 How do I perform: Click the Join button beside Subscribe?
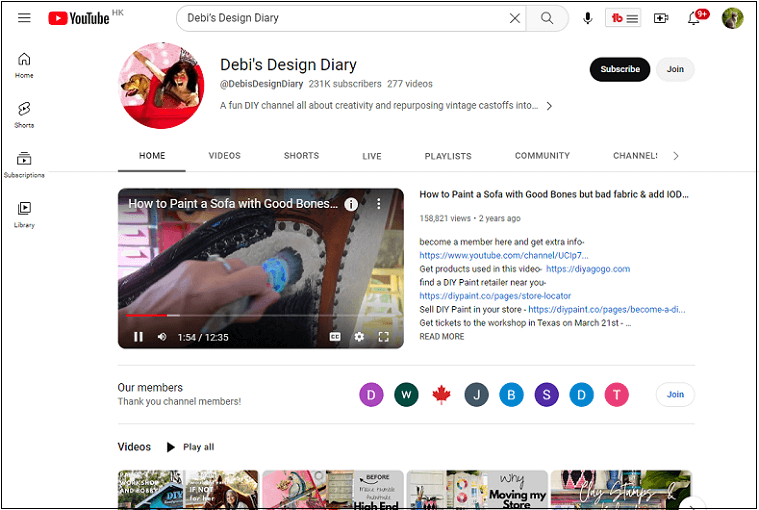coord(675,69)
